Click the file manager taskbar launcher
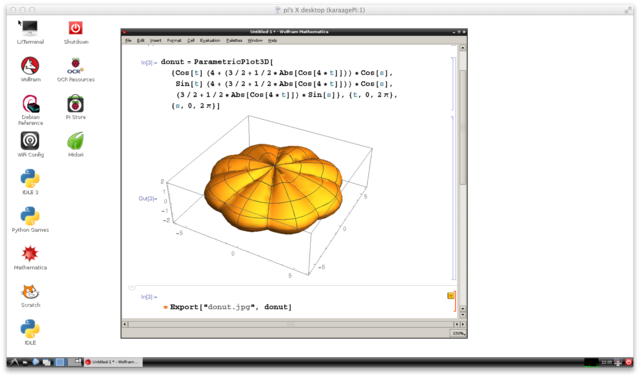This screenshot has width=640, height=377. pyautogui.click(x=25, y=362)
